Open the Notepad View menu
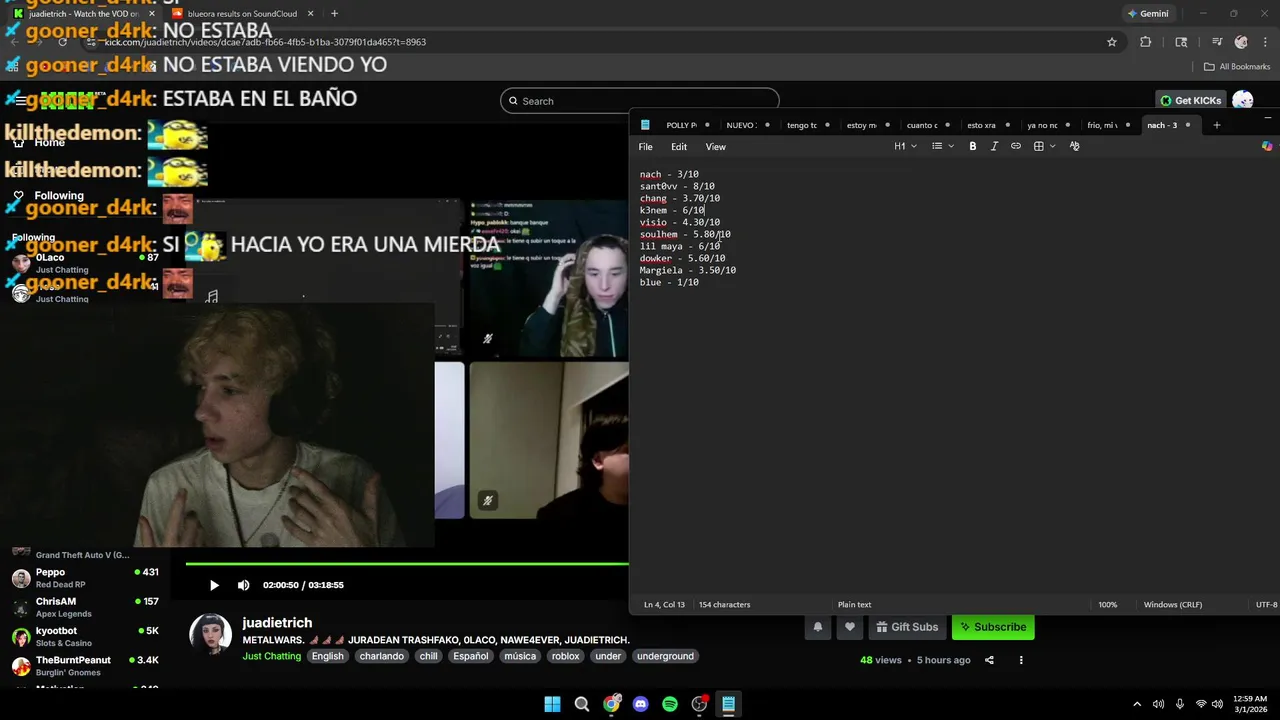Screen dimensions: 1280x720 716,147
